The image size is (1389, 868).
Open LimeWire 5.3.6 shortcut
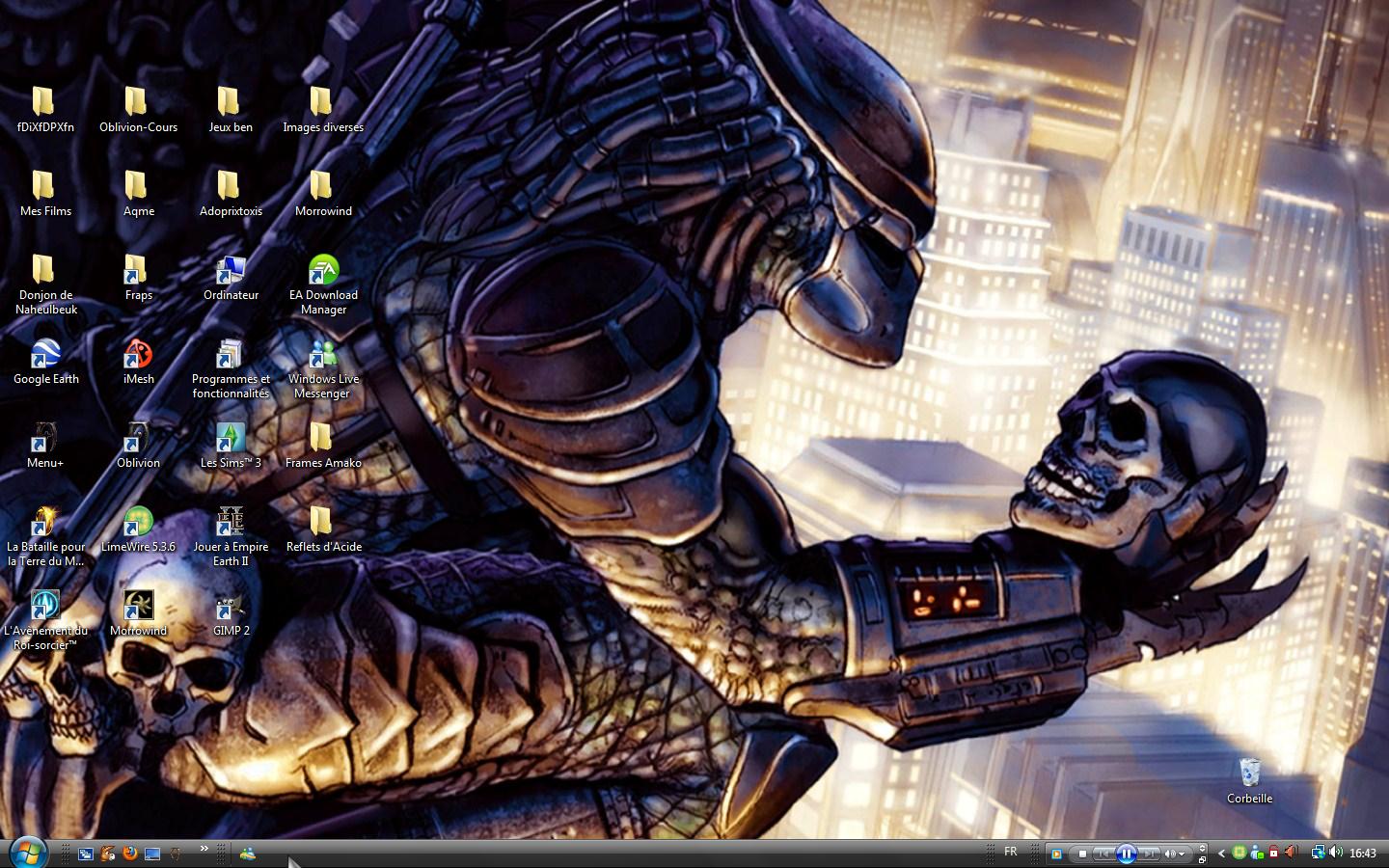[138, 524]
